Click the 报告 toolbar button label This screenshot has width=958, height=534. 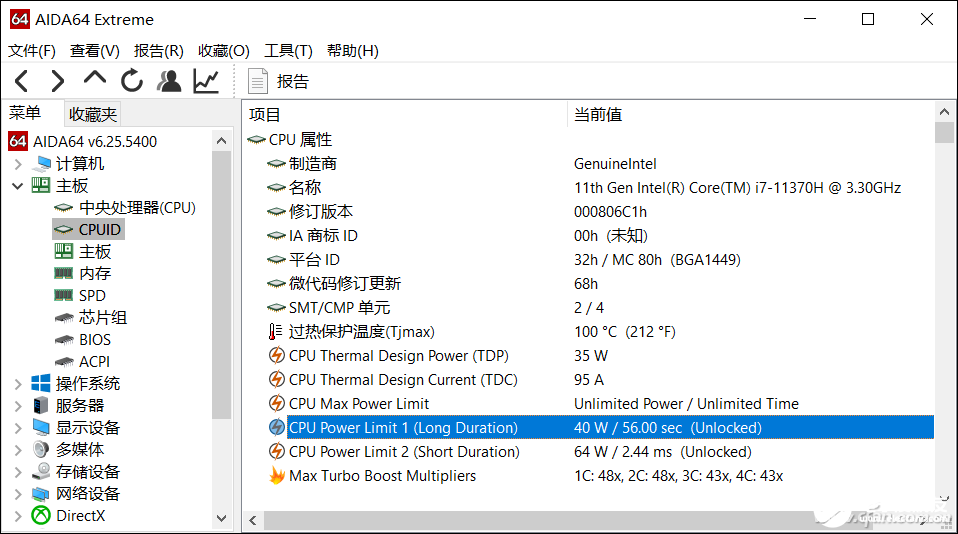tap(293, 81)
